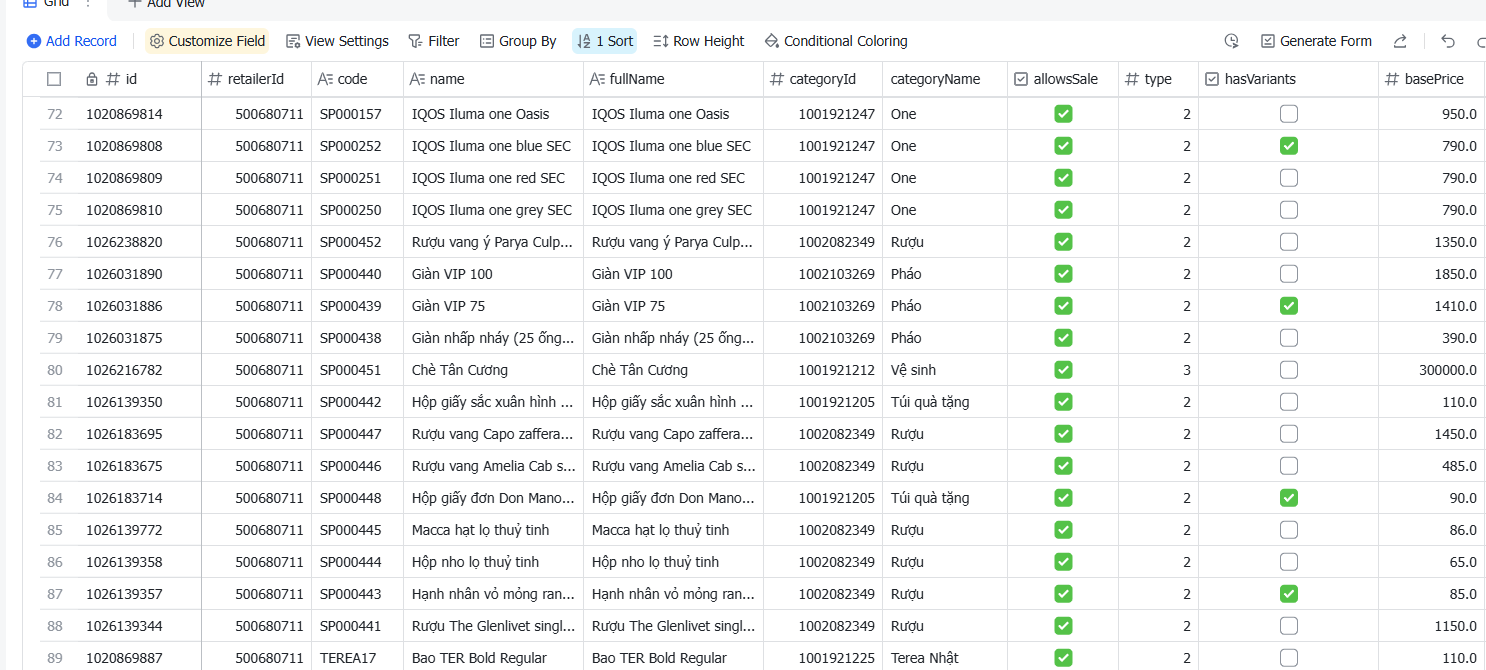Click basePrice cell 1350.0
The image size is (1486, 670).
(x=1431, y=242)
